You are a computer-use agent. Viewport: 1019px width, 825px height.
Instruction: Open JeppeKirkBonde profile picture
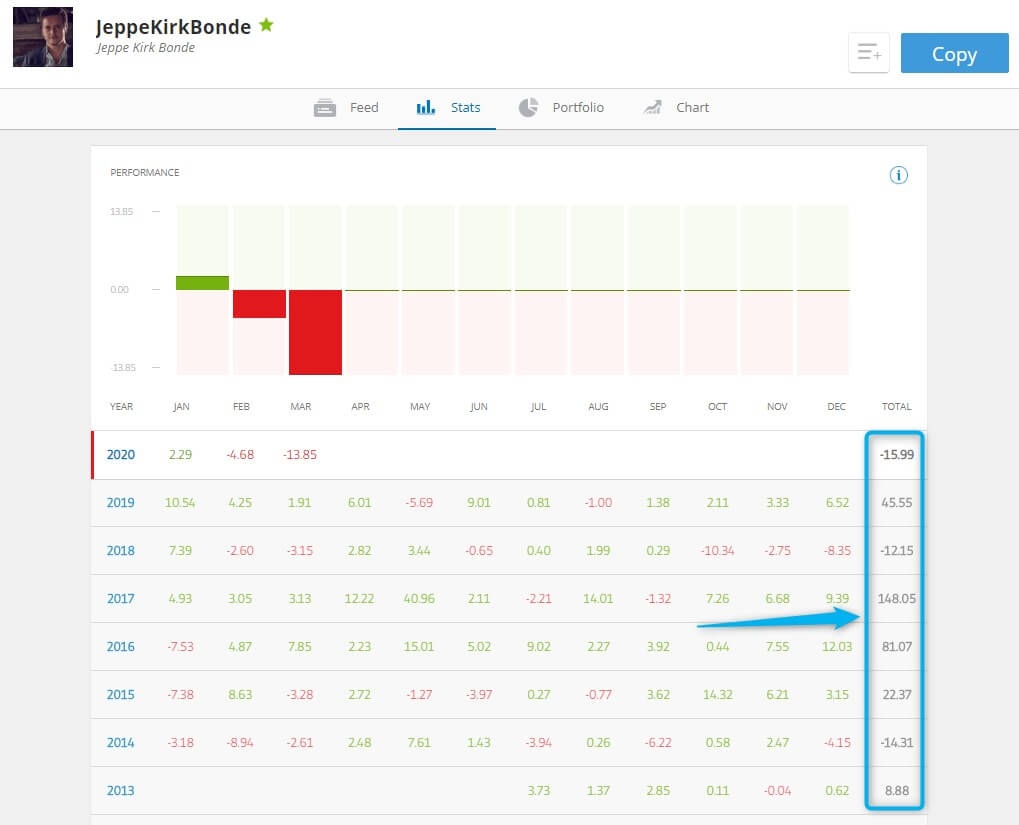click(43, 37)
